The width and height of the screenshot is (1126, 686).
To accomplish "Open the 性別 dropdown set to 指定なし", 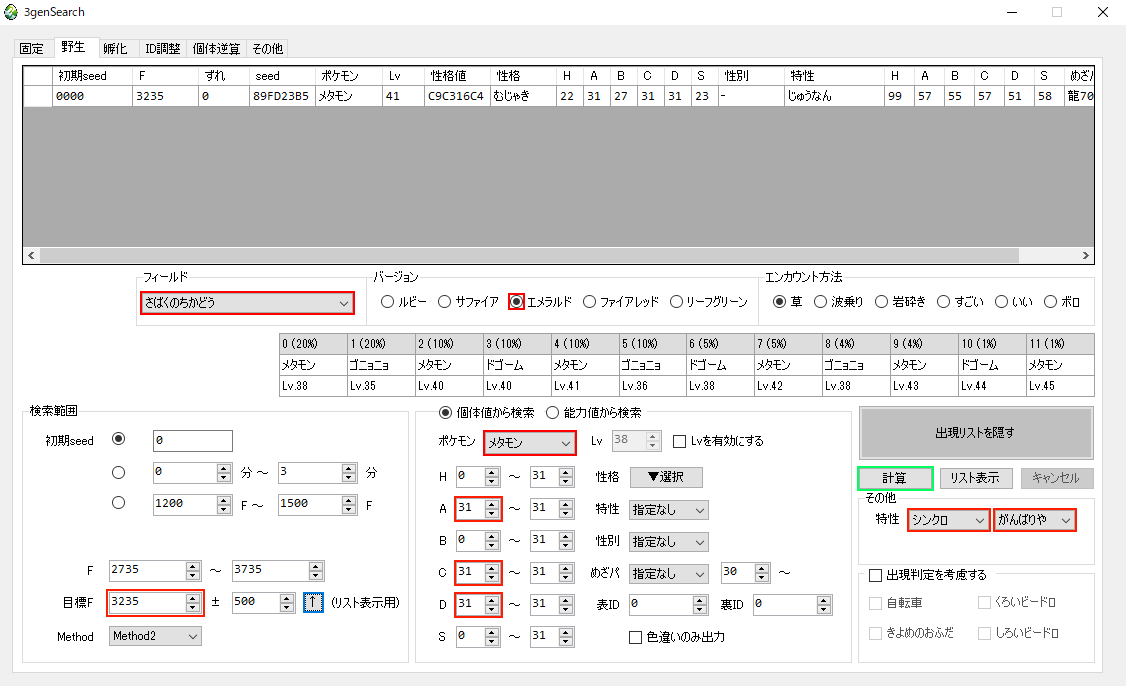I will (x=669, y=542).
